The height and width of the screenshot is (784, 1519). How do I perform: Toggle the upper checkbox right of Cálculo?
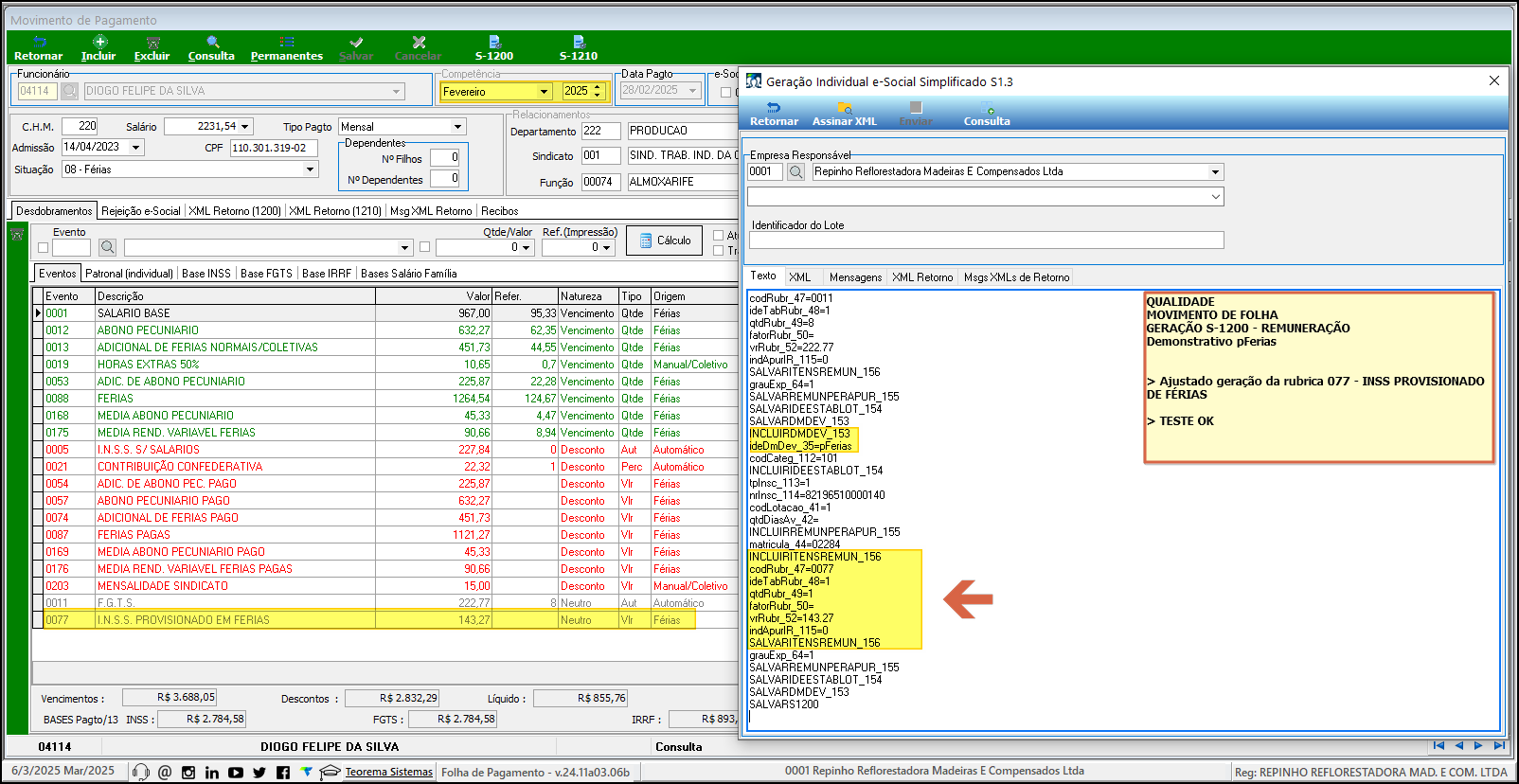[718, 236]
